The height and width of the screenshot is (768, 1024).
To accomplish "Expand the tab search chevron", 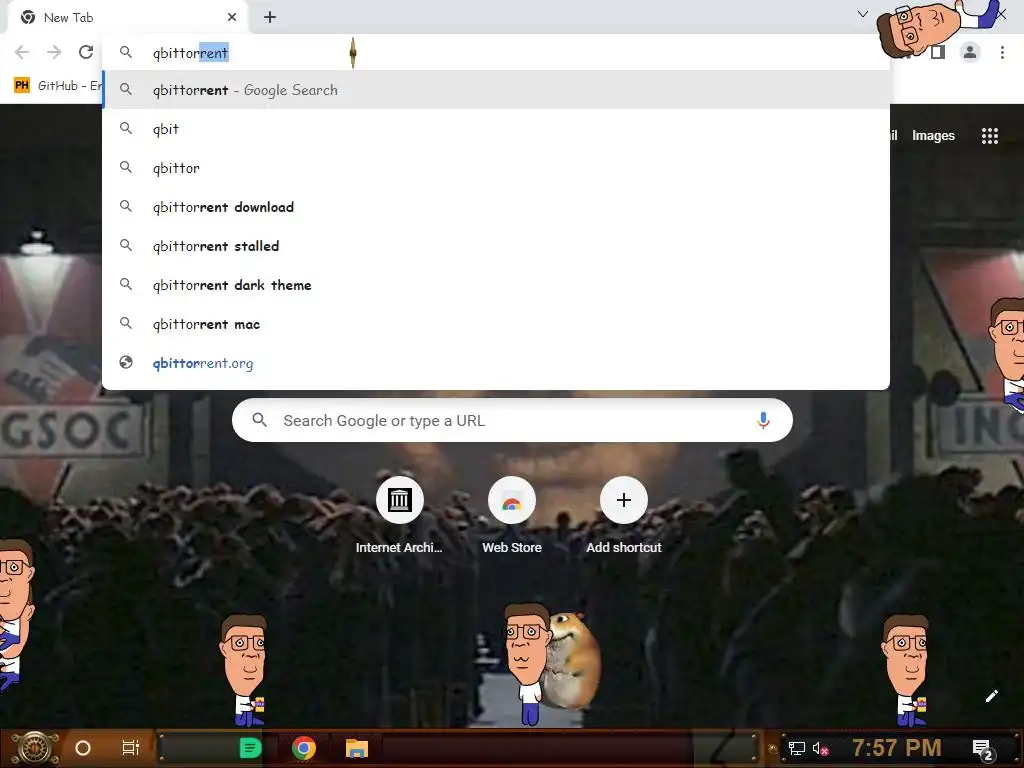I will [x=863, y=14].
